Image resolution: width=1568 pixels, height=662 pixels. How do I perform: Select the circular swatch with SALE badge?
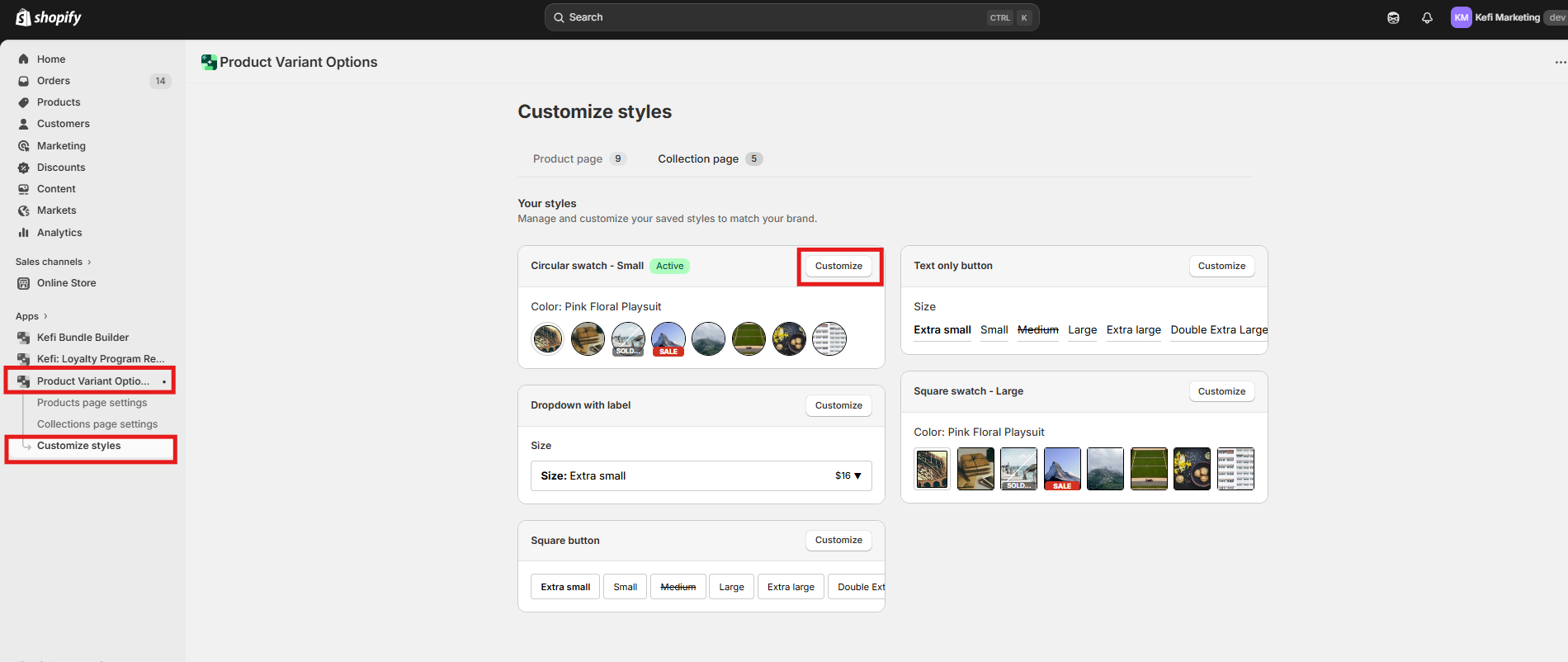pyautogui.click(x=668, y=338)
